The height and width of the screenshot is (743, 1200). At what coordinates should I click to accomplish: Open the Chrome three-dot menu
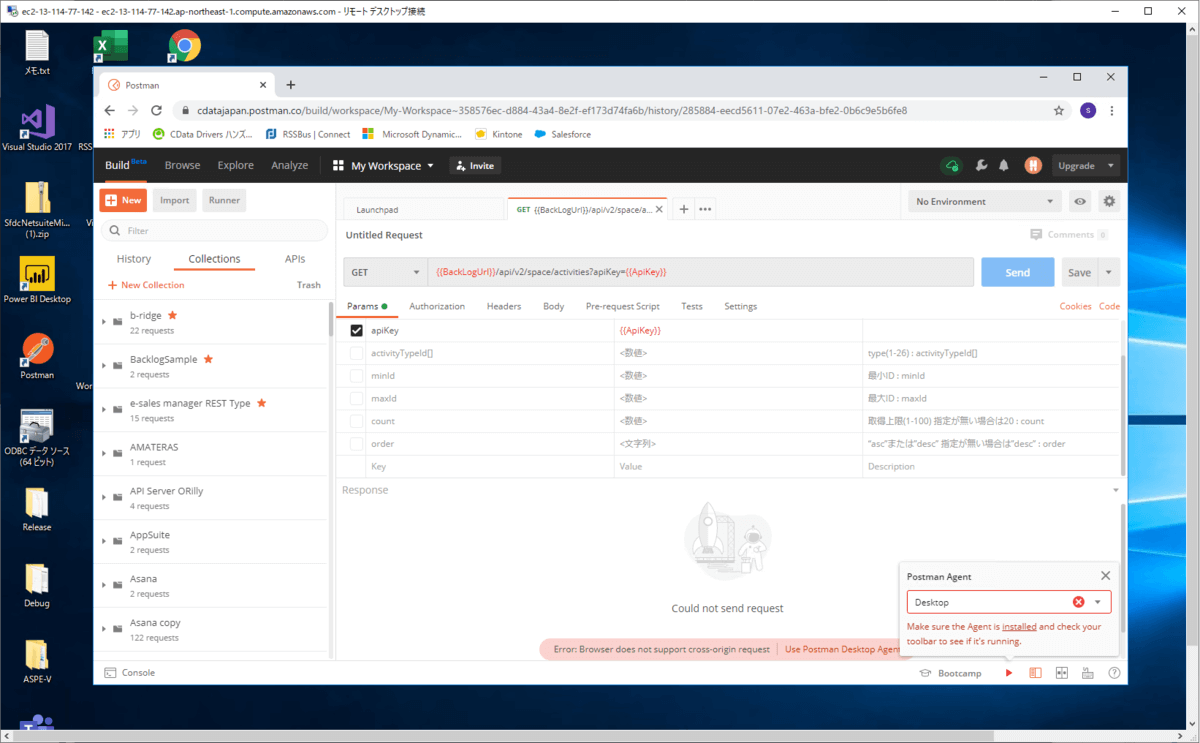(1111, 111)
